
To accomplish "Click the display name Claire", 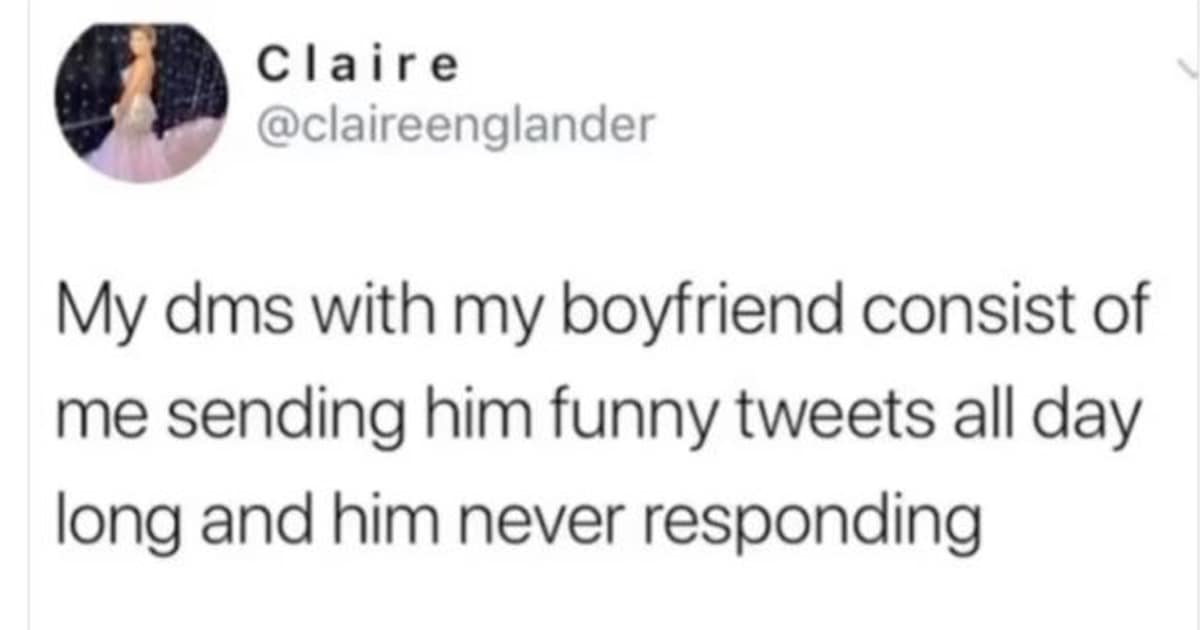I will tap(359, 65).
